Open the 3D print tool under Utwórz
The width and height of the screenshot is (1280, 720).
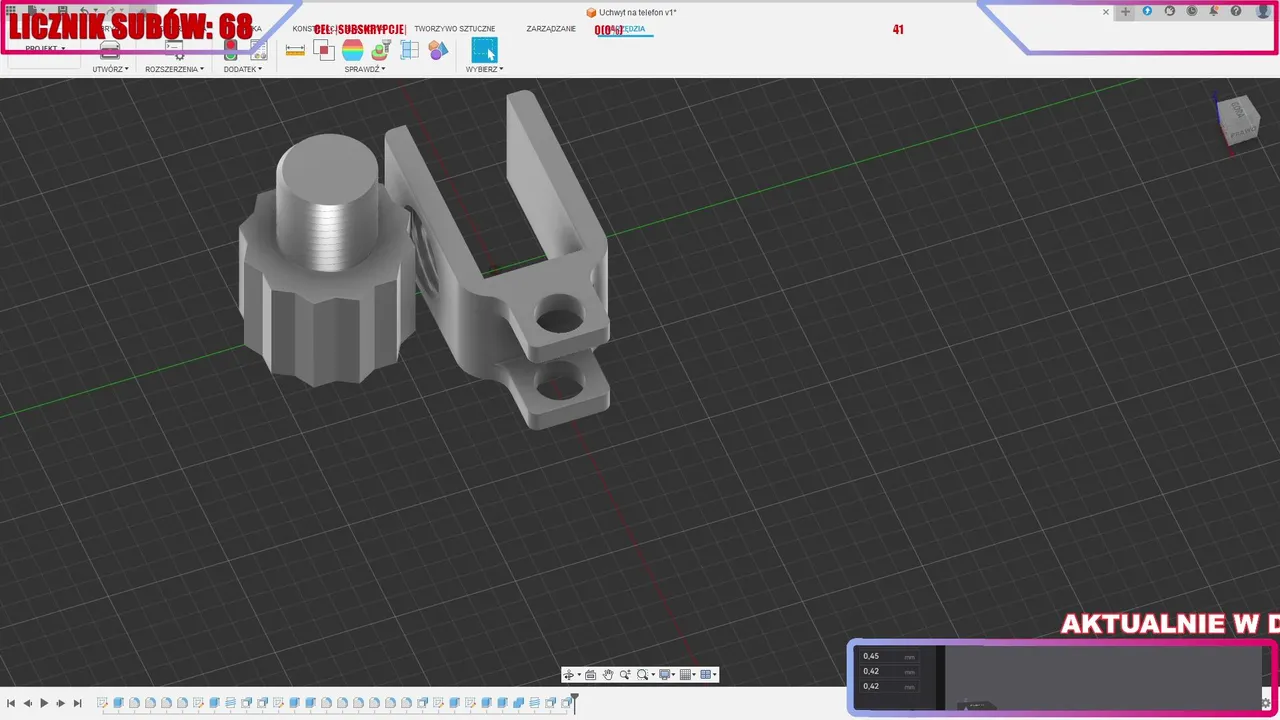110,50
